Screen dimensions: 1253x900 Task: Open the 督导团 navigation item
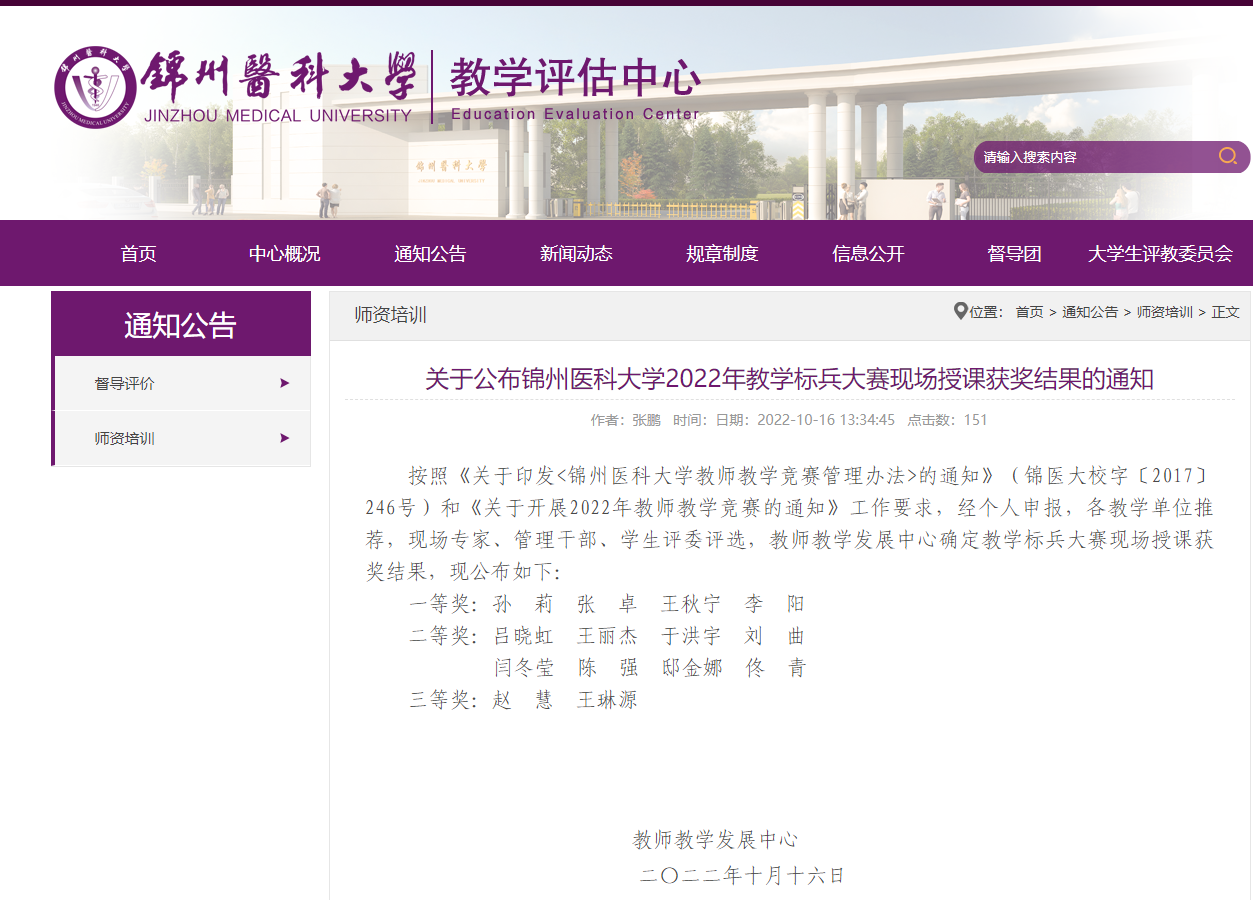(x=1014, y=254)
